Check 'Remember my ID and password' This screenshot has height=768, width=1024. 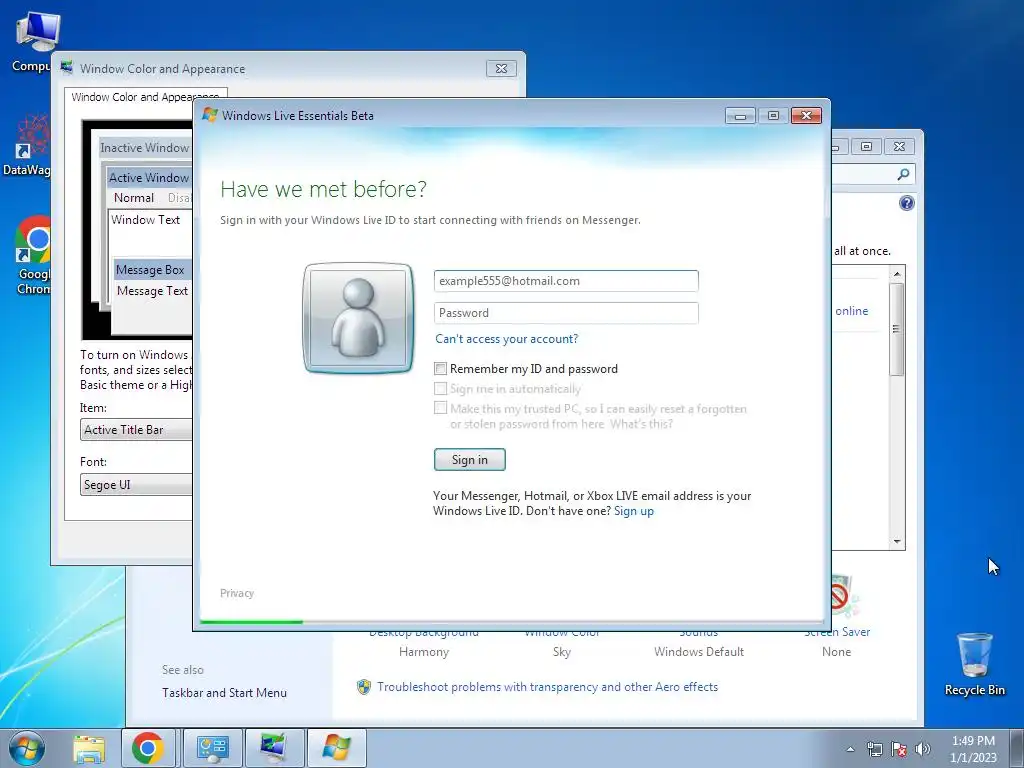441,369
